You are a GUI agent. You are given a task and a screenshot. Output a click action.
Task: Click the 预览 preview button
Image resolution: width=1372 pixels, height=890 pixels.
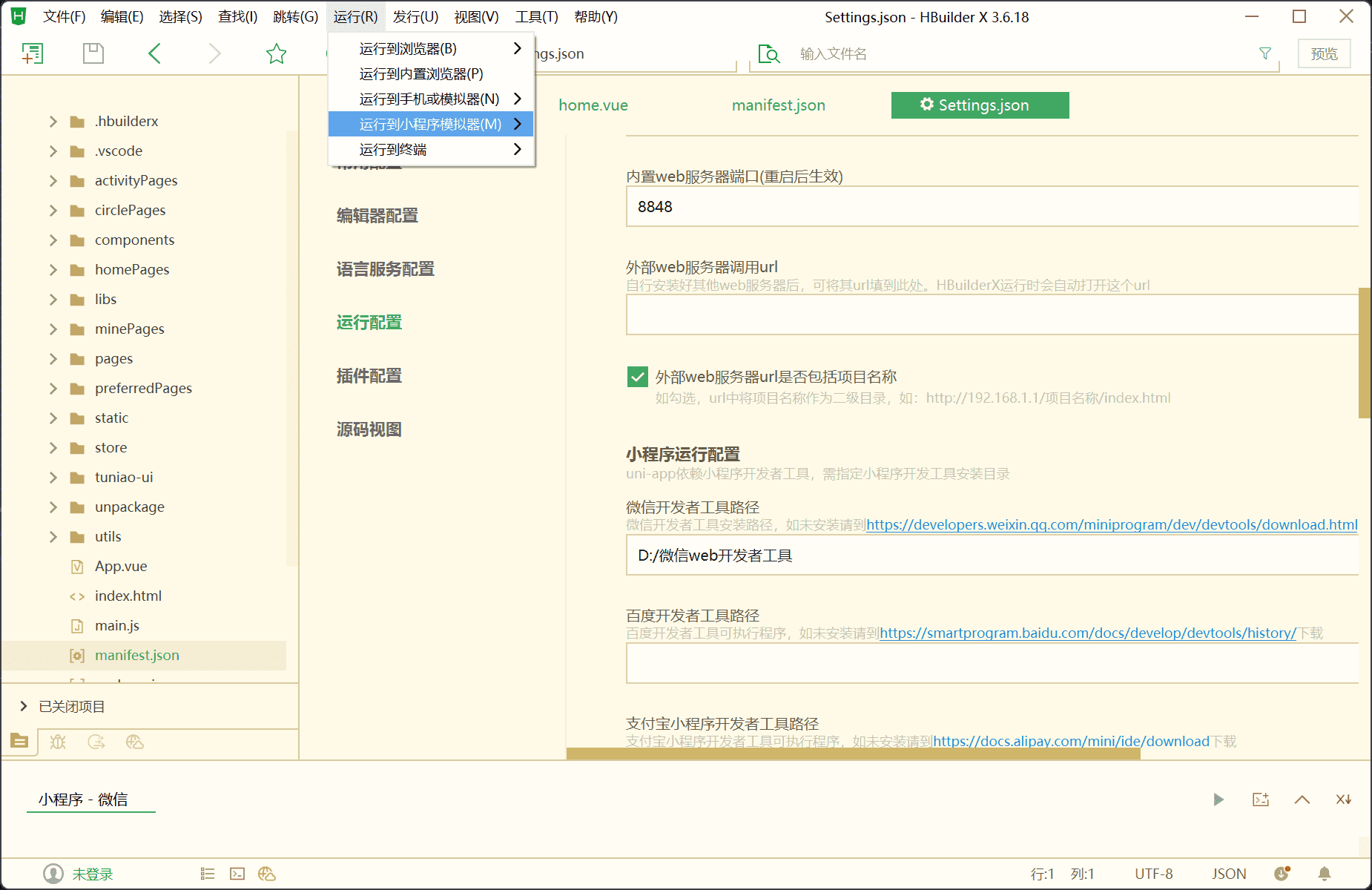pos(1325,54)
